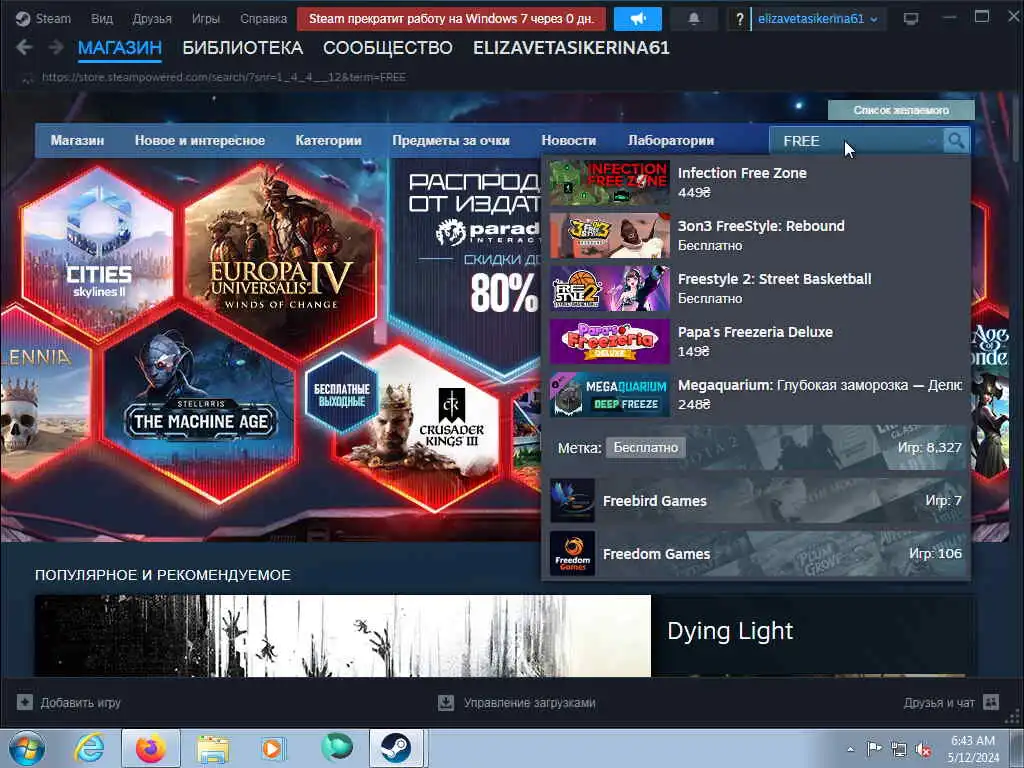Screen dimensions: 1024x768
Task: Click the downloads icon in bottom bar
Action: pyautogui.click(x=446, y=703)
